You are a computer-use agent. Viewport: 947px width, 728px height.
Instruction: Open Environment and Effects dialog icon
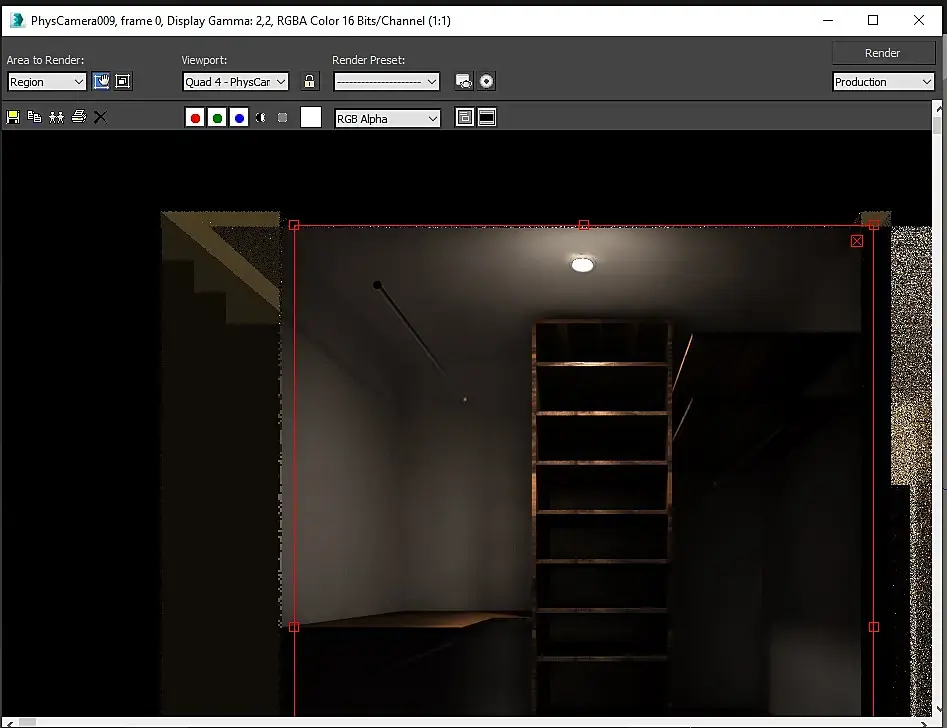[486, 81]
